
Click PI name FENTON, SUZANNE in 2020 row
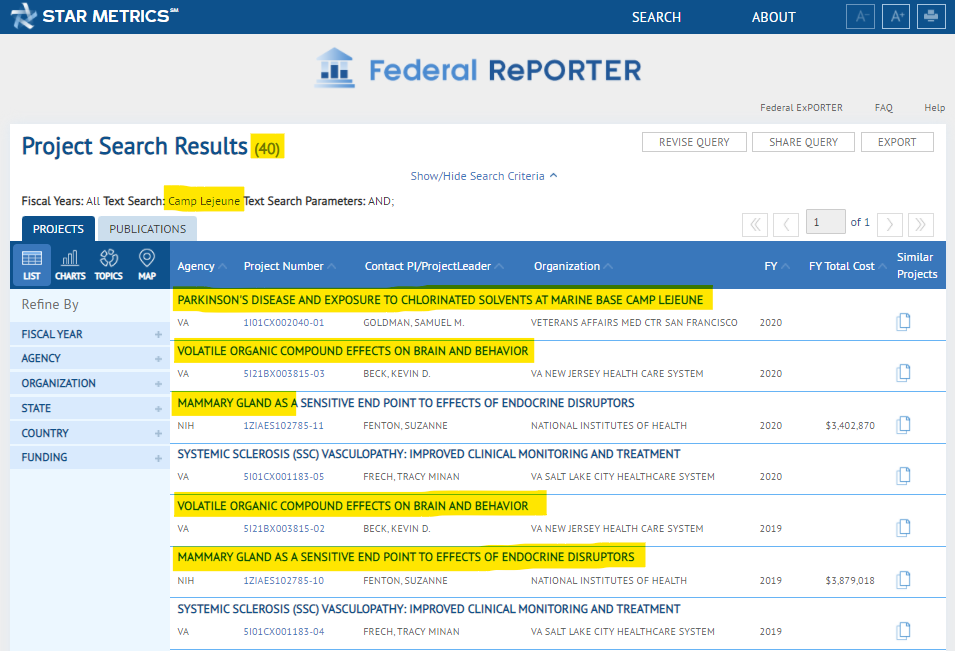pos(406,425)
